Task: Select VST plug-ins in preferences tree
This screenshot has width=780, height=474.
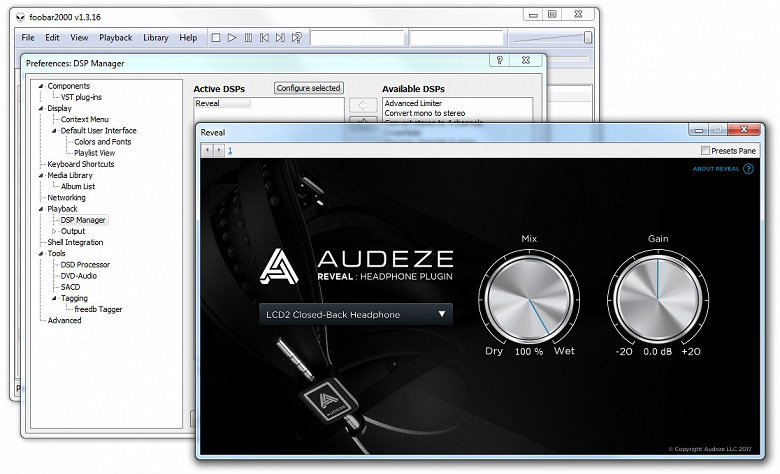Action: [81, 97]
